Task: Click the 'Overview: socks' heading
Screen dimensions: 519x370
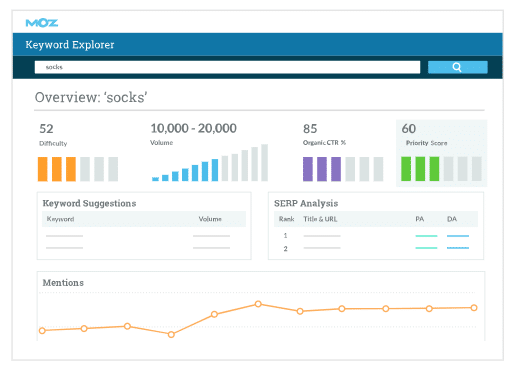Action: click(x=91, y=97)
